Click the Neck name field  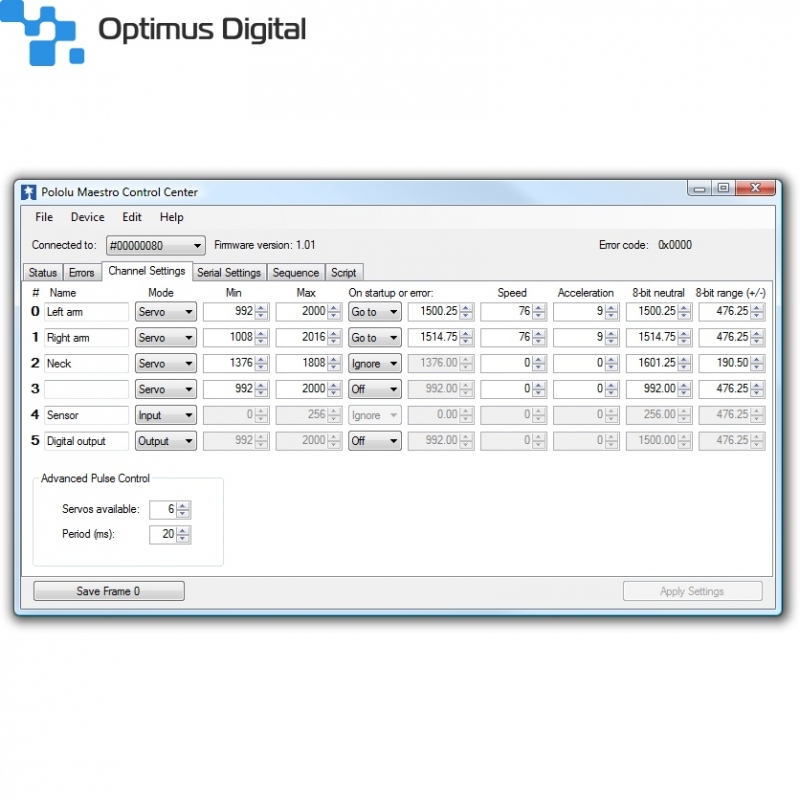(86, 363)
